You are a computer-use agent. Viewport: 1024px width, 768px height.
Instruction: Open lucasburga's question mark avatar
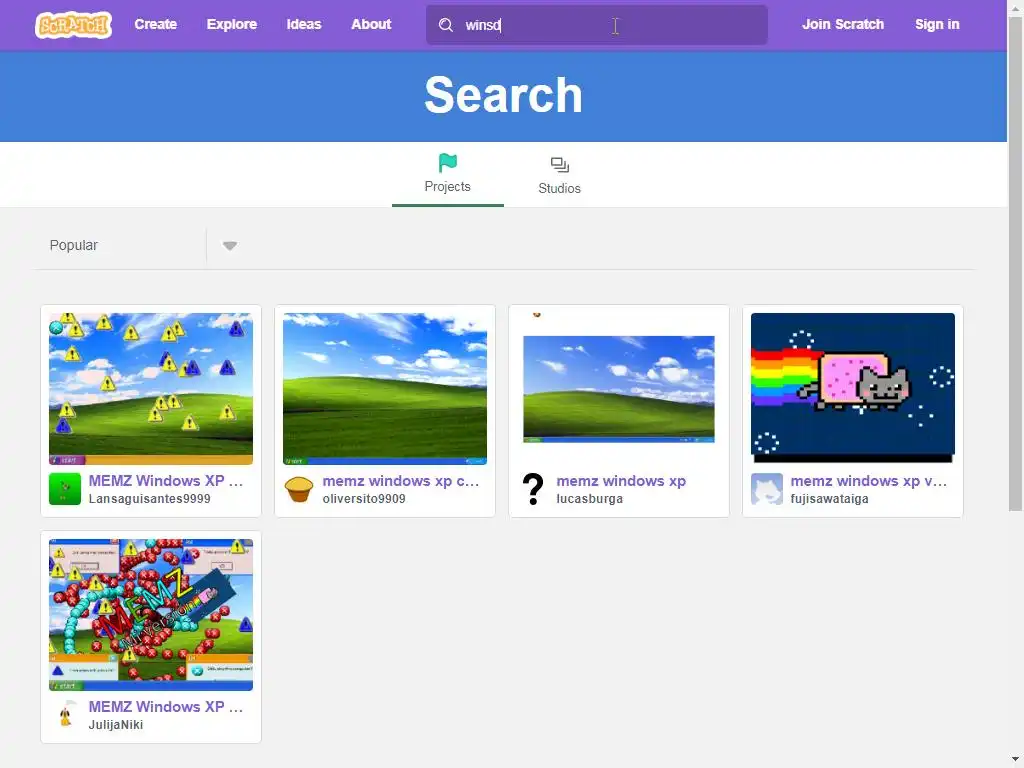(x=533, y=489)
